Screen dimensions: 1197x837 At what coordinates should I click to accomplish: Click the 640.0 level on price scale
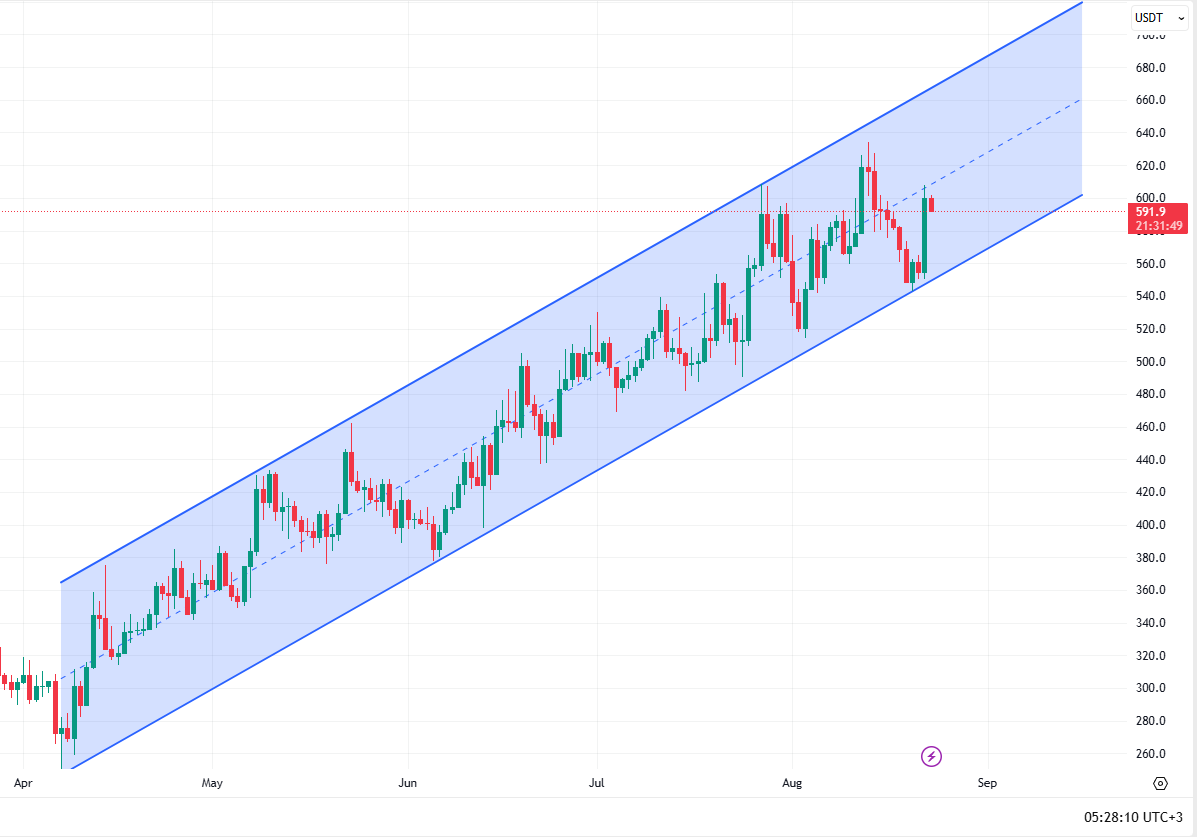pyautogui.click(x=1151, y=133)
